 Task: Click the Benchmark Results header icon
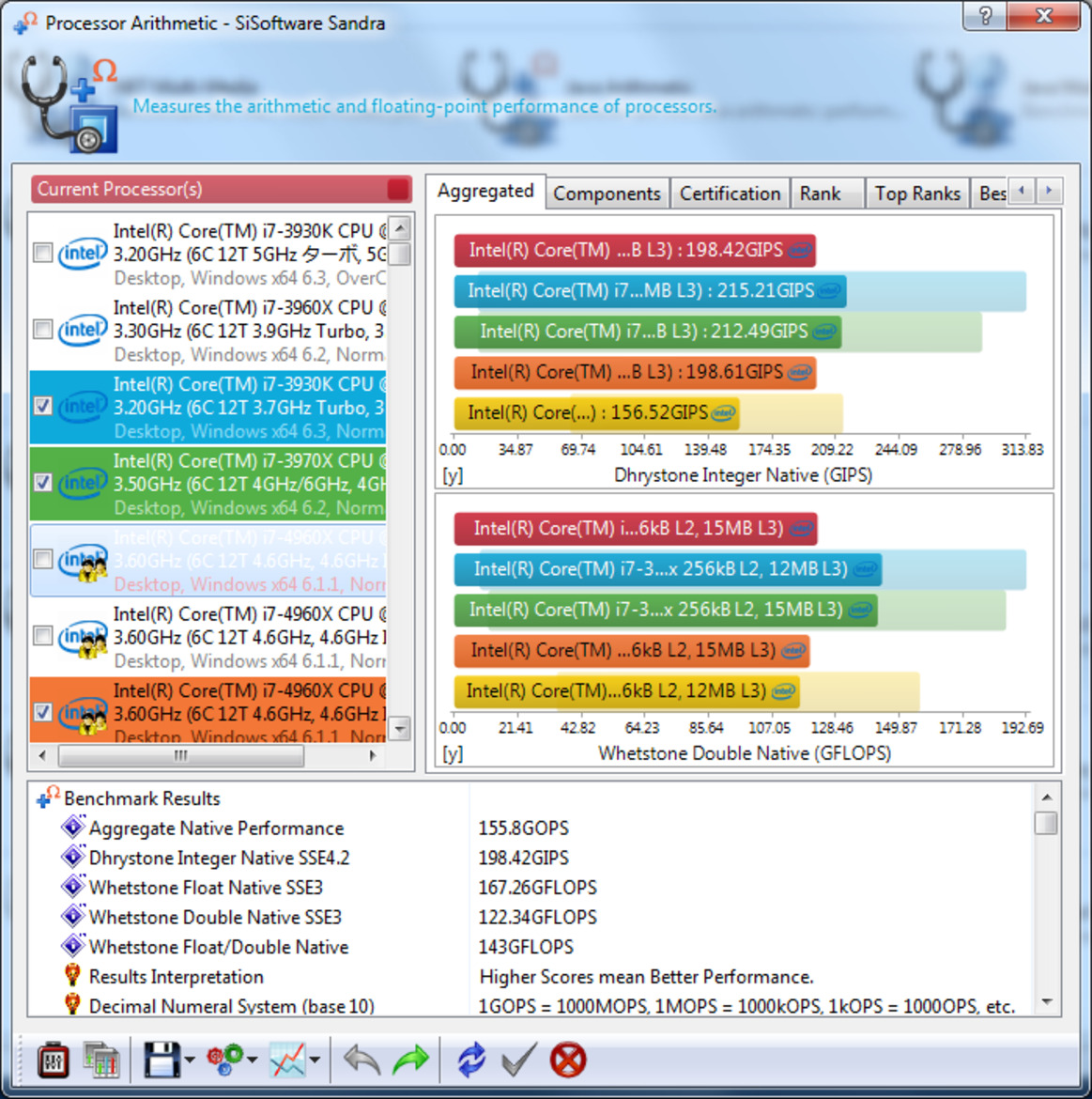click(48, 797)
